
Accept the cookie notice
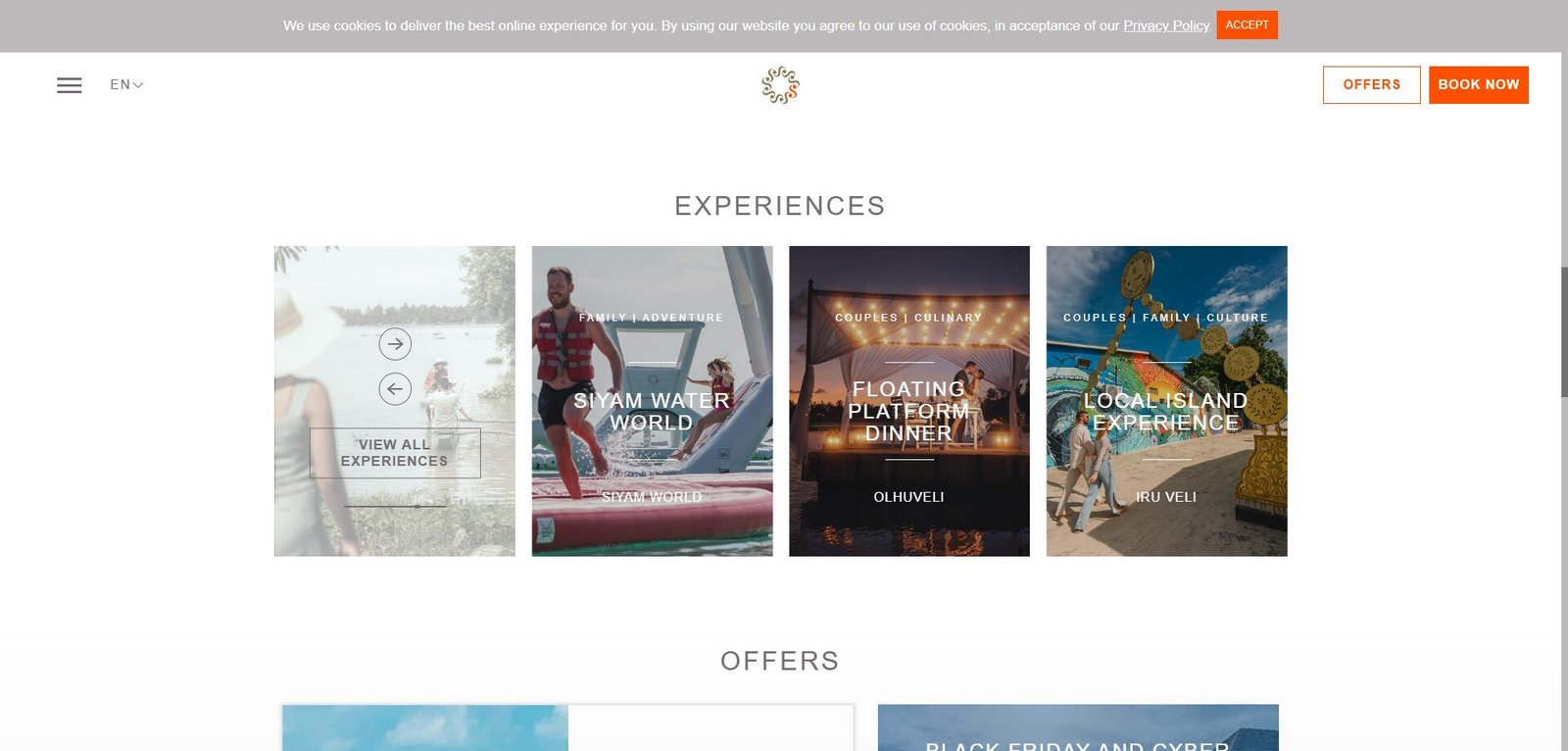point(1247,25)
